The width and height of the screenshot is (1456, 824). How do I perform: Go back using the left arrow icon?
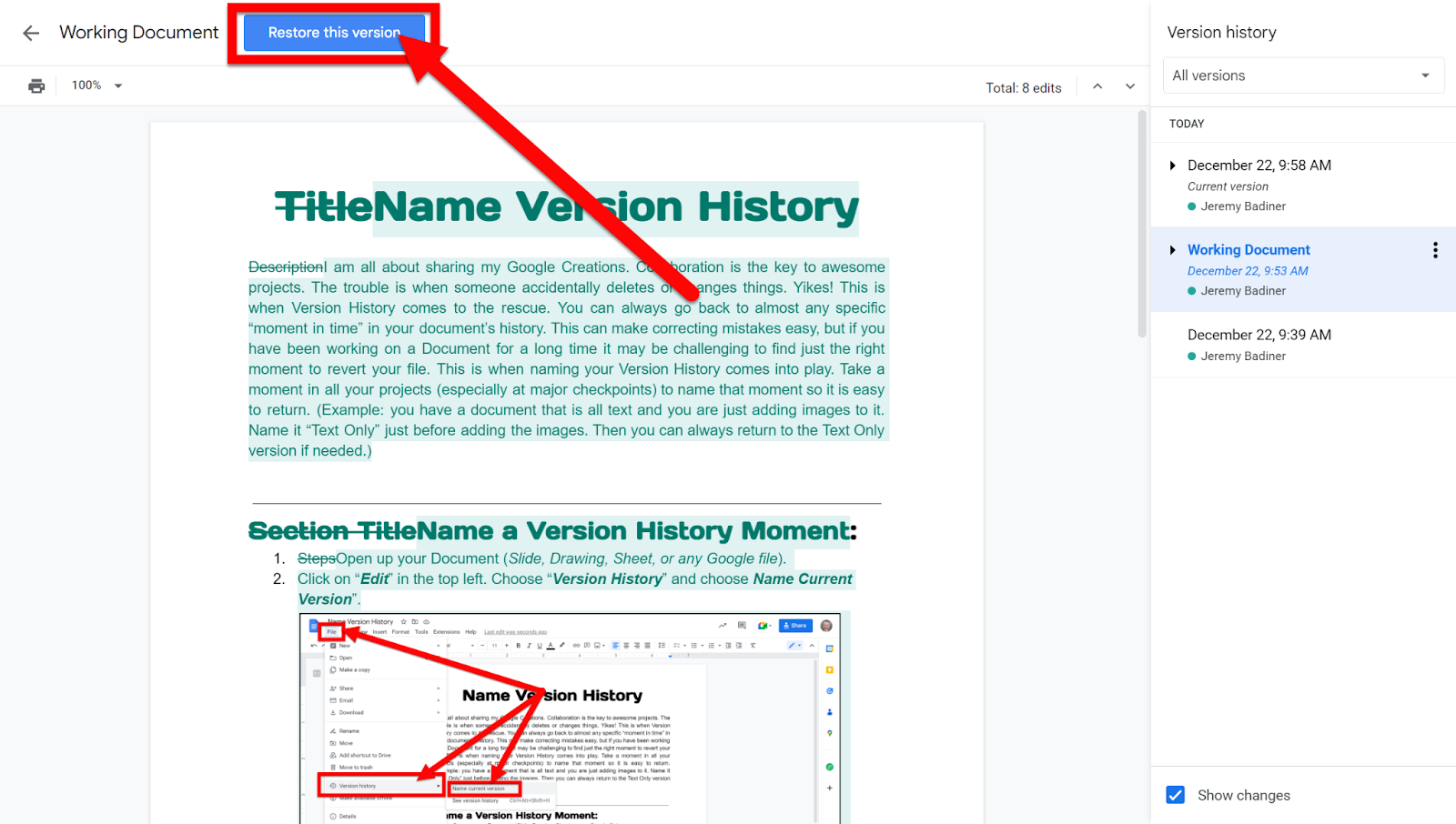click(31, 34)
